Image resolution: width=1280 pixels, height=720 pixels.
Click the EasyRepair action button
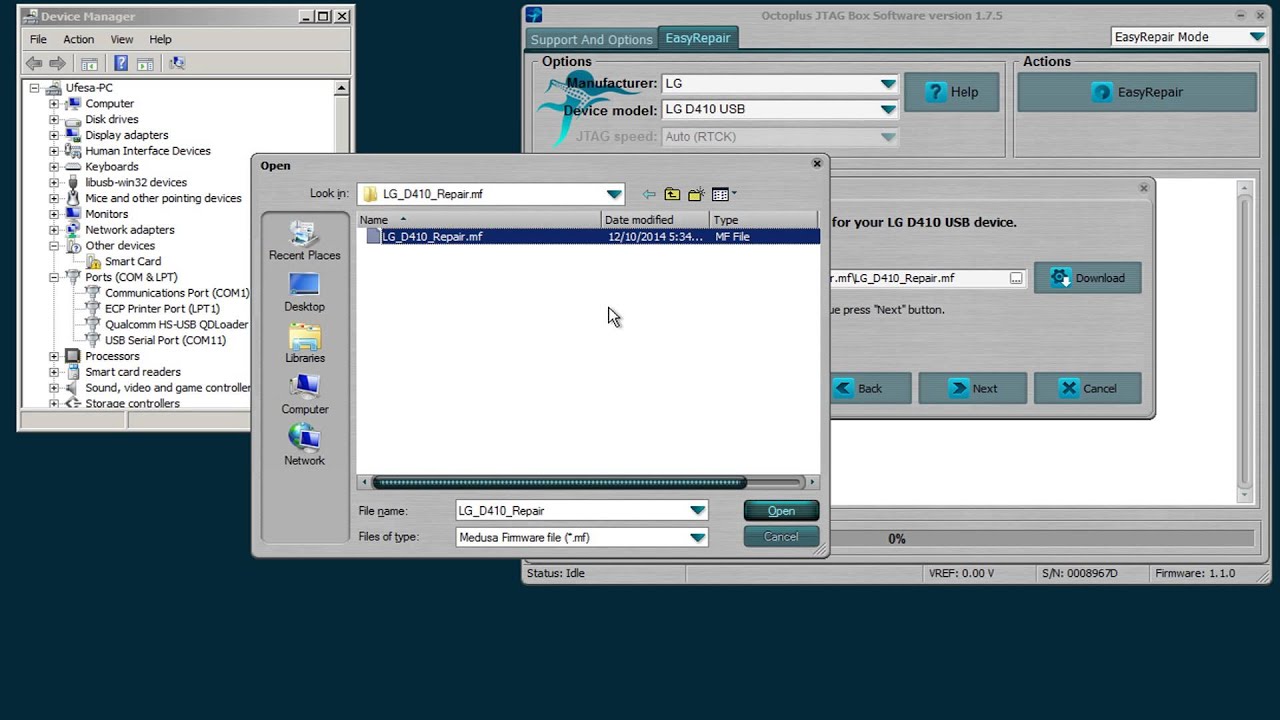pos(1137,92)
